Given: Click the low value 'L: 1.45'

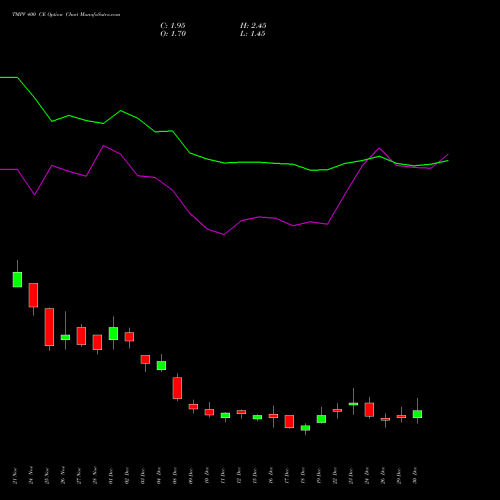Looking at the screenshot, I should (x=253, y=34).
